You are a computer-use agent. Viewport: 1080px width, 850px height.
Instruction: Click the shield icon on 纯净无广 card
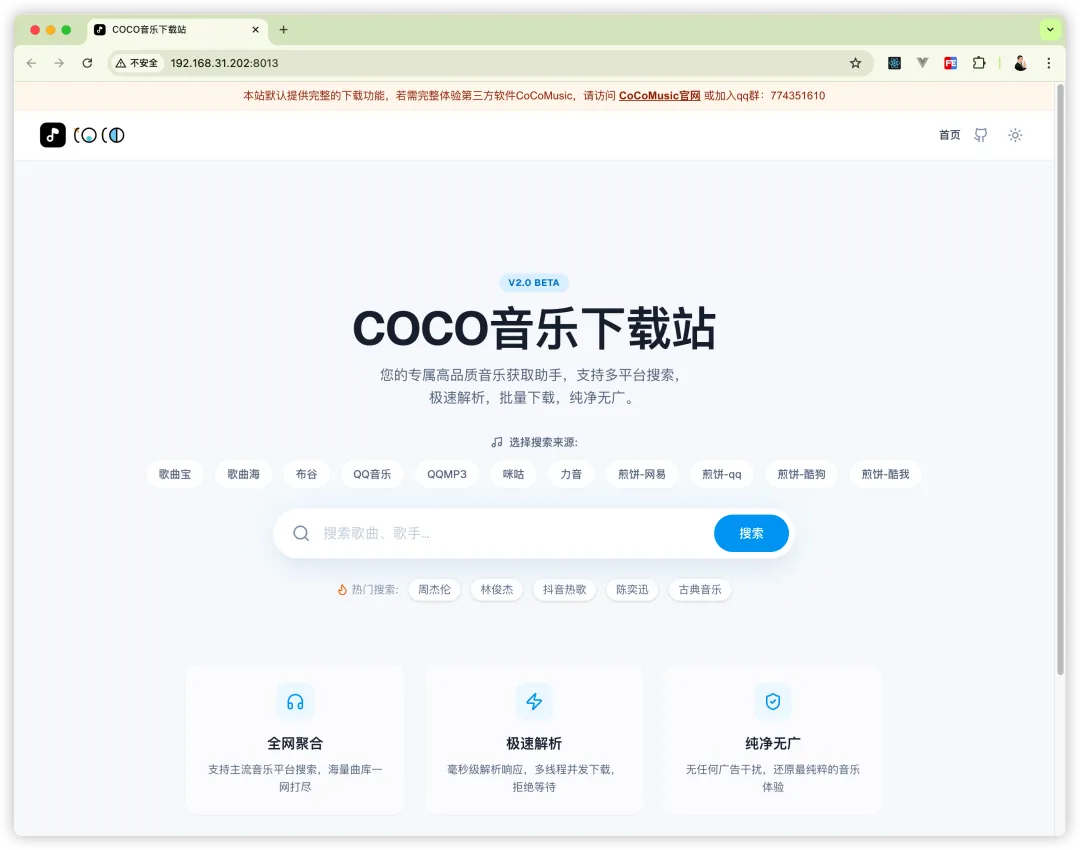tap(773, 702)
